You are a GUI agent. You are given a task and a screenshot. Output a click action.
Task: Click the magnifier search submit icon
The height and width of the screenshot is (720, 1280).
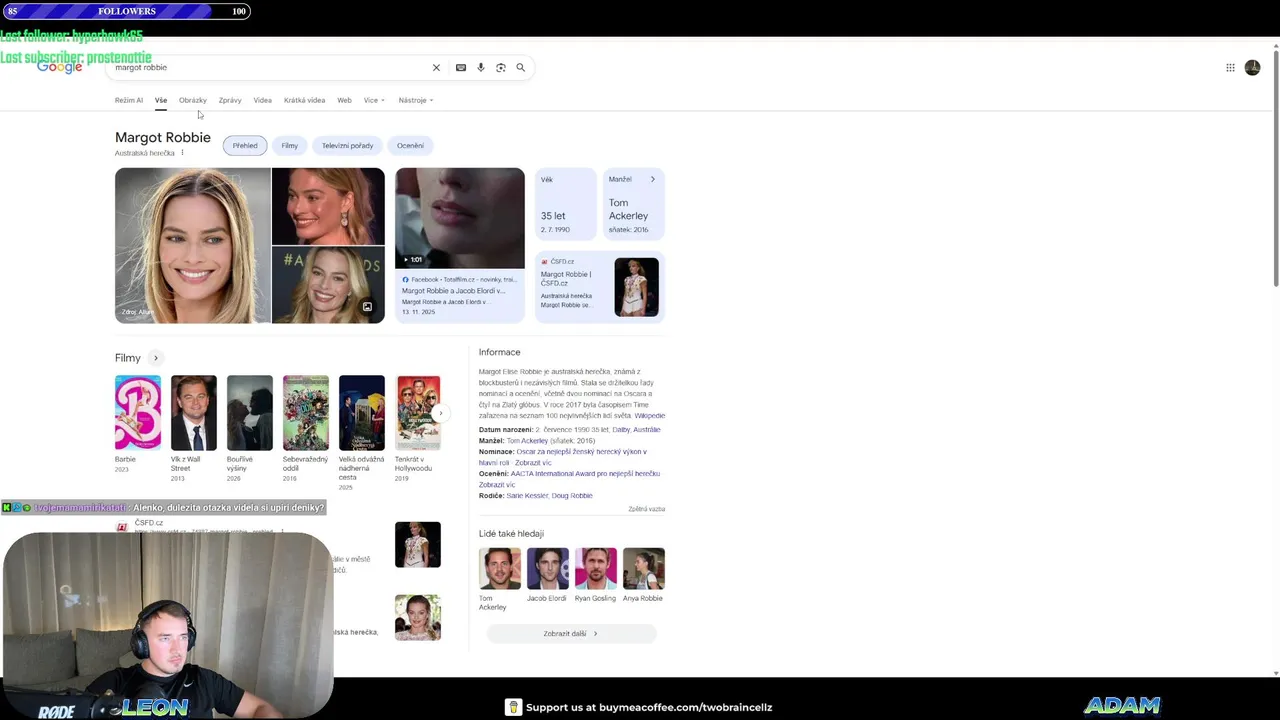[521, 68]
